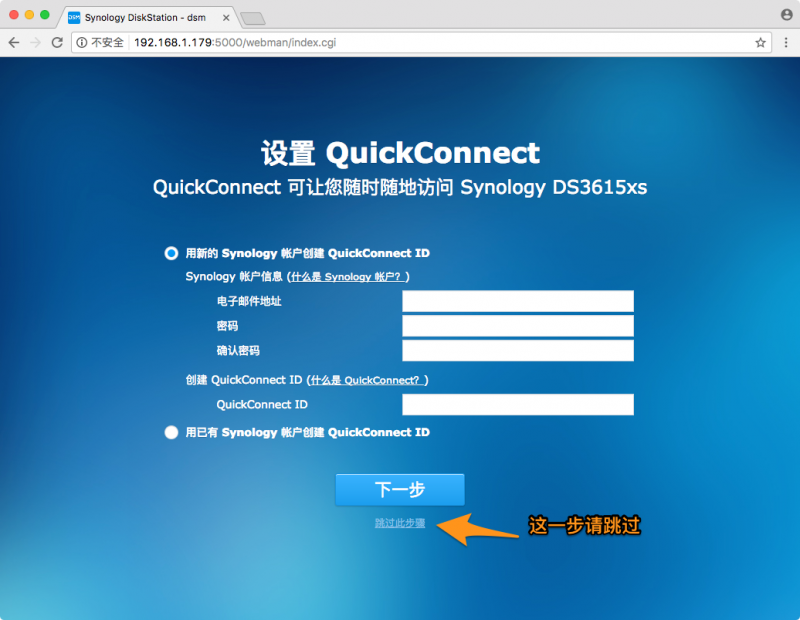Reload the page with the refresh icon

click(x=57, y=42)
